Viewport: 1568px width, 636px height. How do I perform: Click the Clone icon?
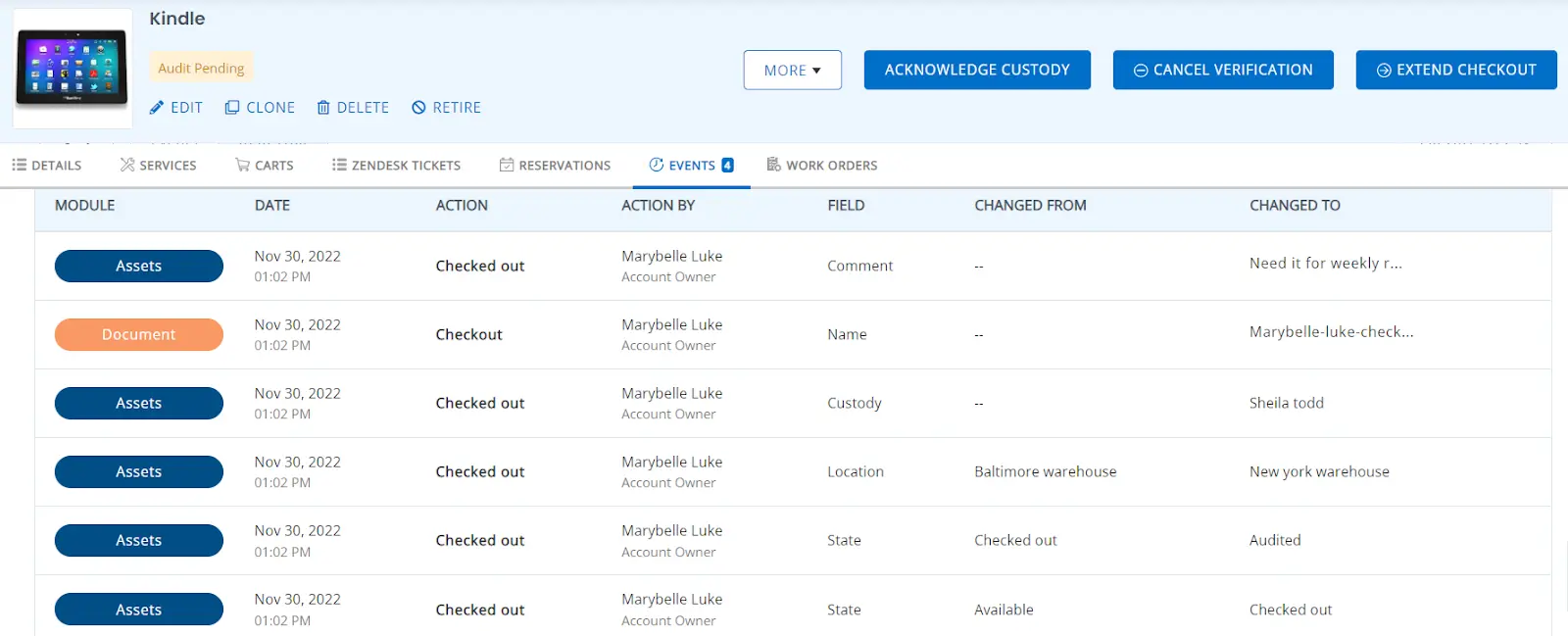pos(232,108)
